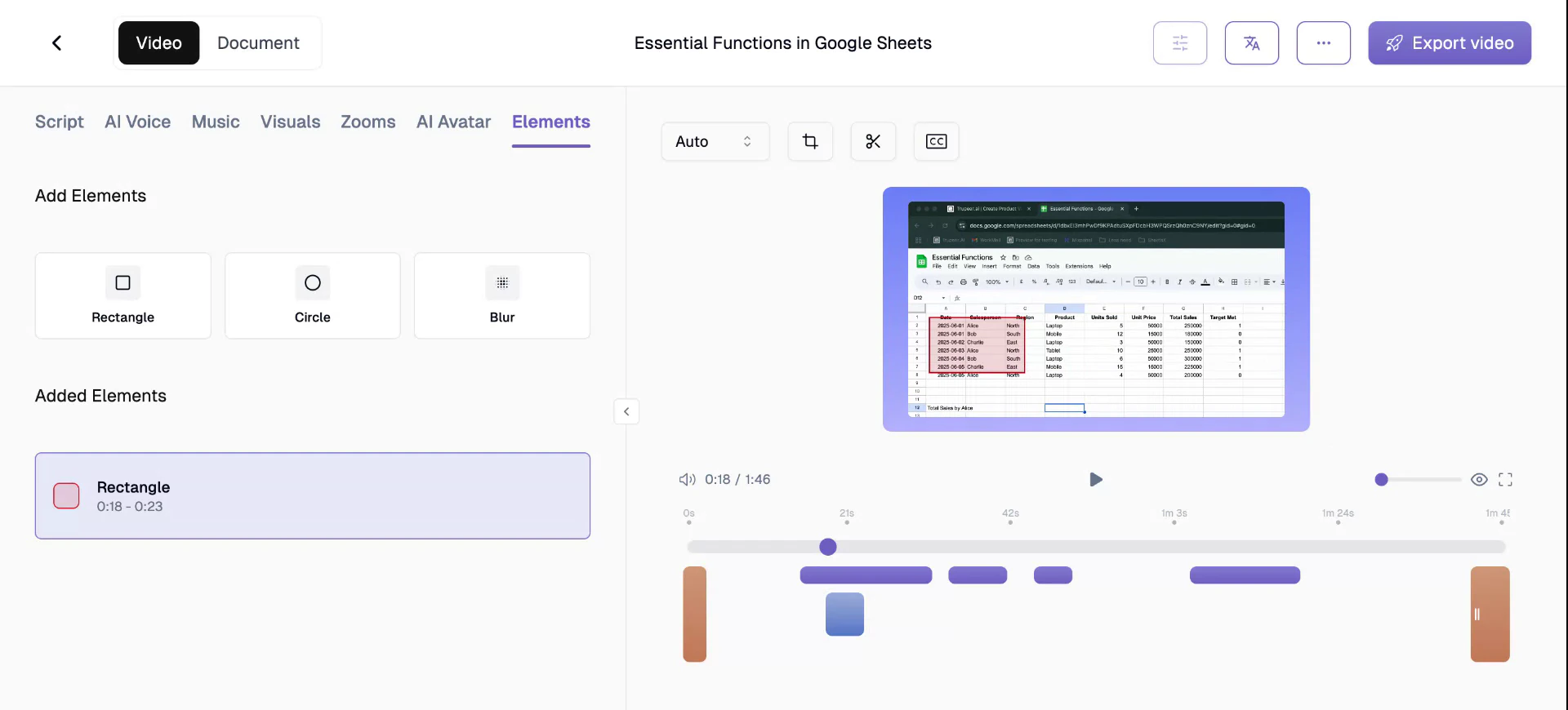The image size is (1568, 710).
Task: Collapse the left elements panel
Action: [x=626, y=412]
